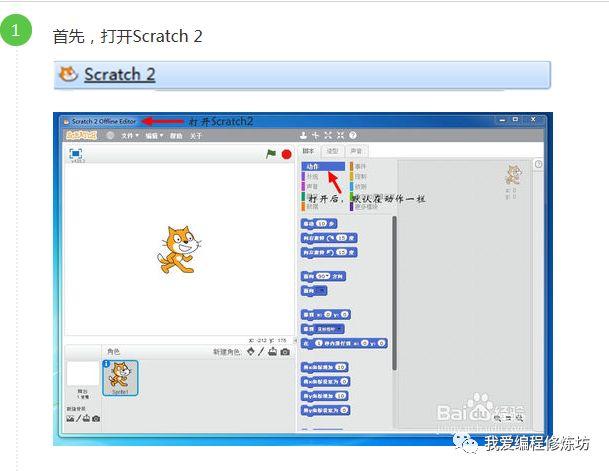Screen dimensions: 609x471
Task: Click the glide 1 secs to x y block
Action: (345, 343)
